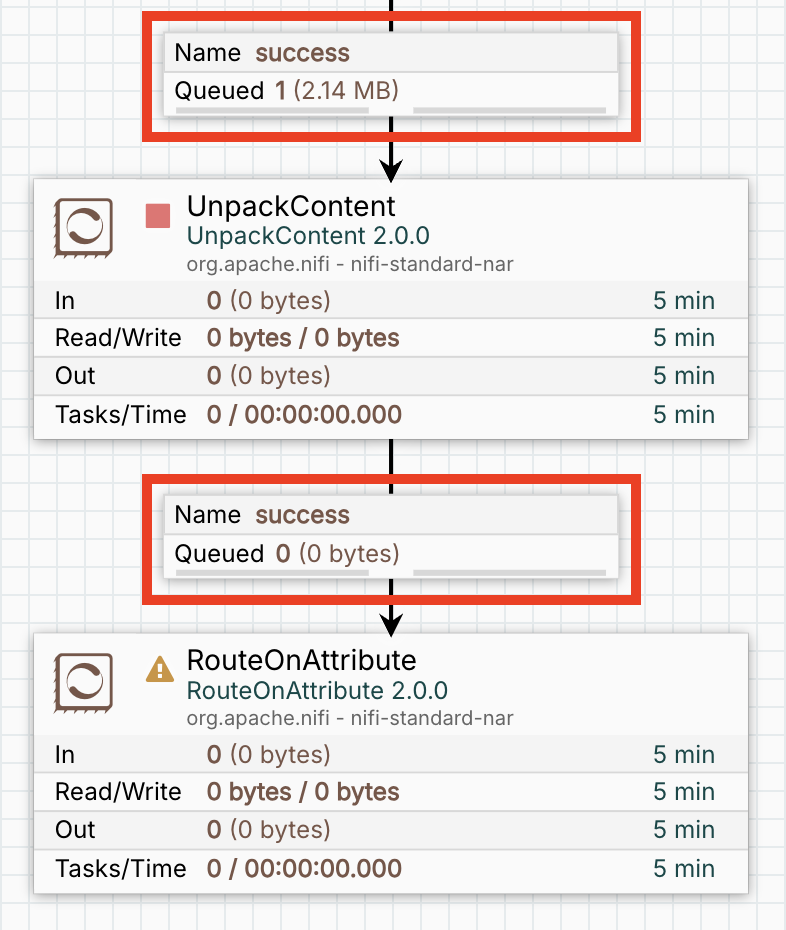Select the UnpackContent processor title
The height and width of the screenshot is (930, 786).
[x=291, y=207]
